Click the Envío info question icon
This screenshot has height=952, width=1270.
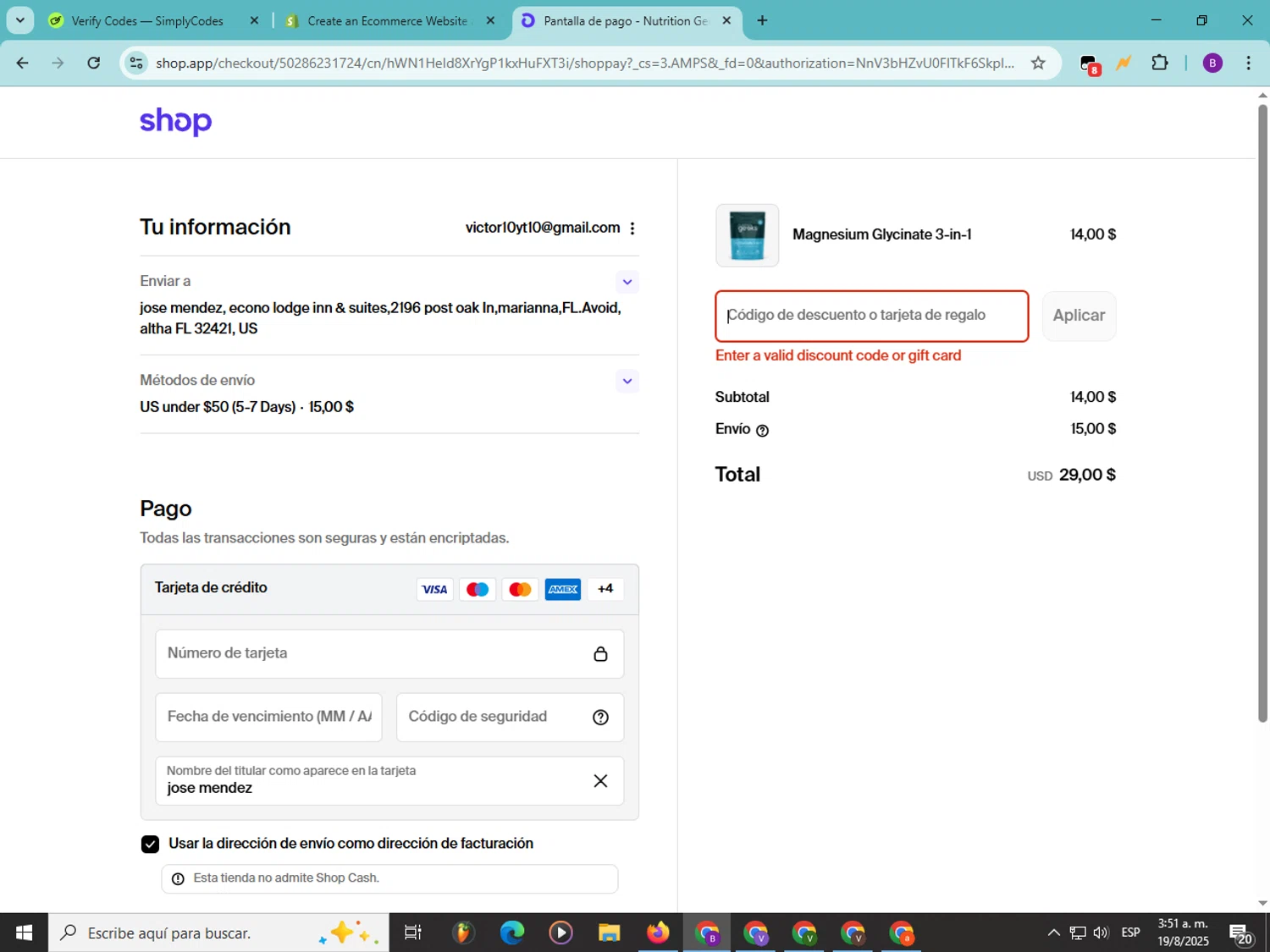pyautogui.click(x=762, y=431)
